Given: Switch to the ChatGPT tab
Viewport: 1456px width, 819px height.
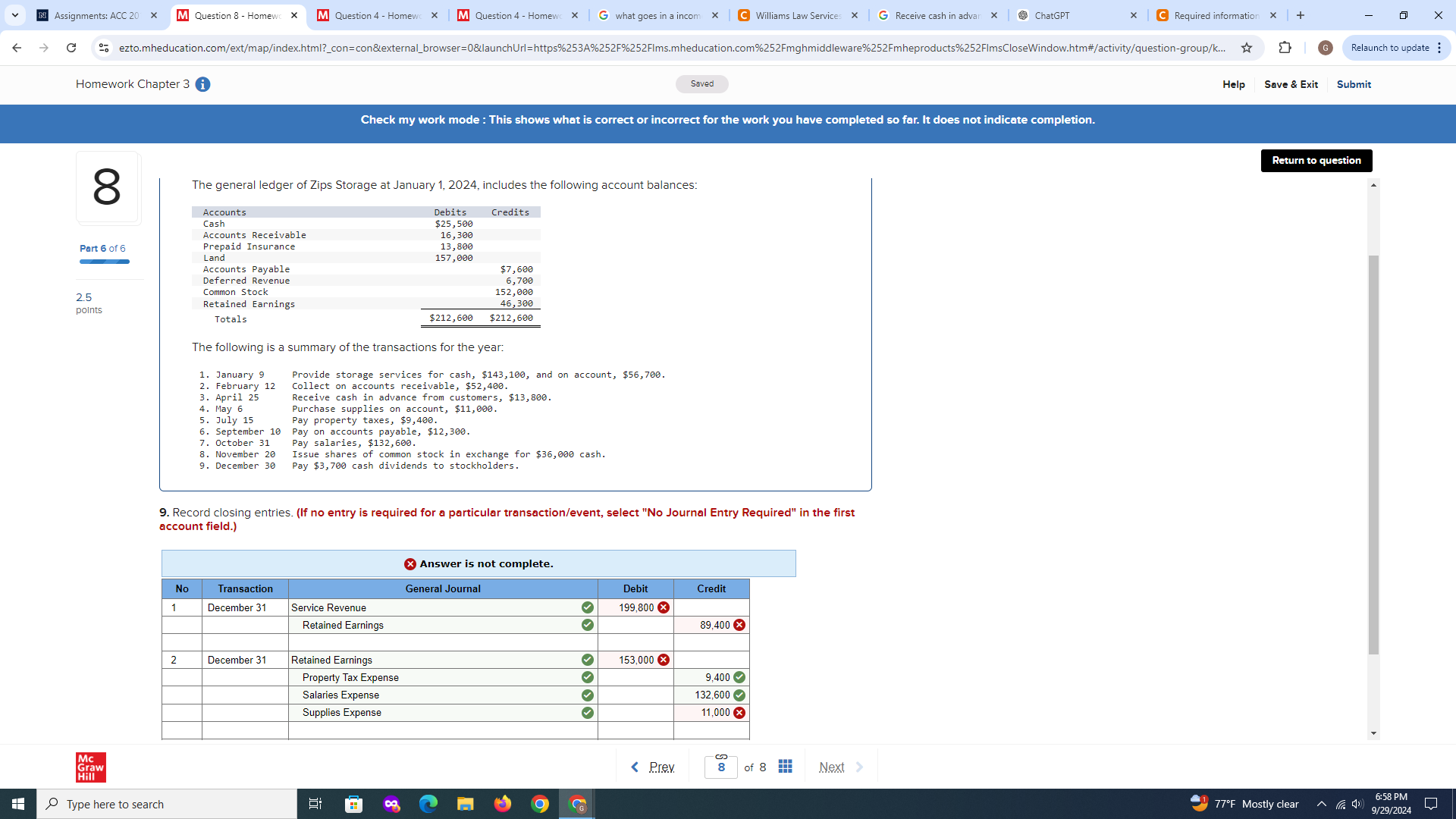Looking at the screenshot, I should 1073,15.
